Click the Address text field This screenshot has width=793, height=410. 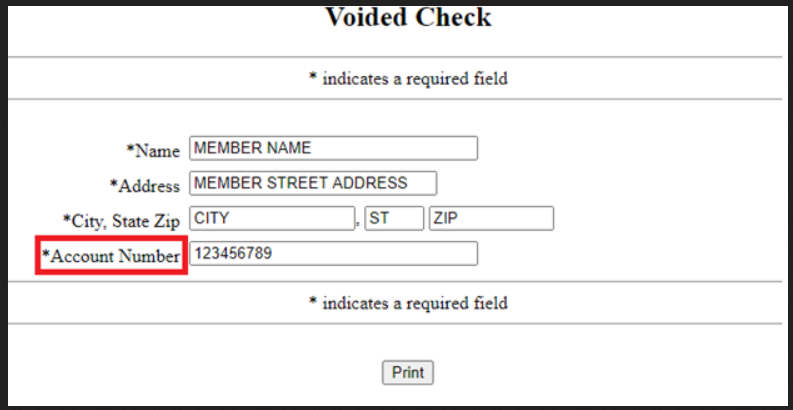[x=313, y=183]
